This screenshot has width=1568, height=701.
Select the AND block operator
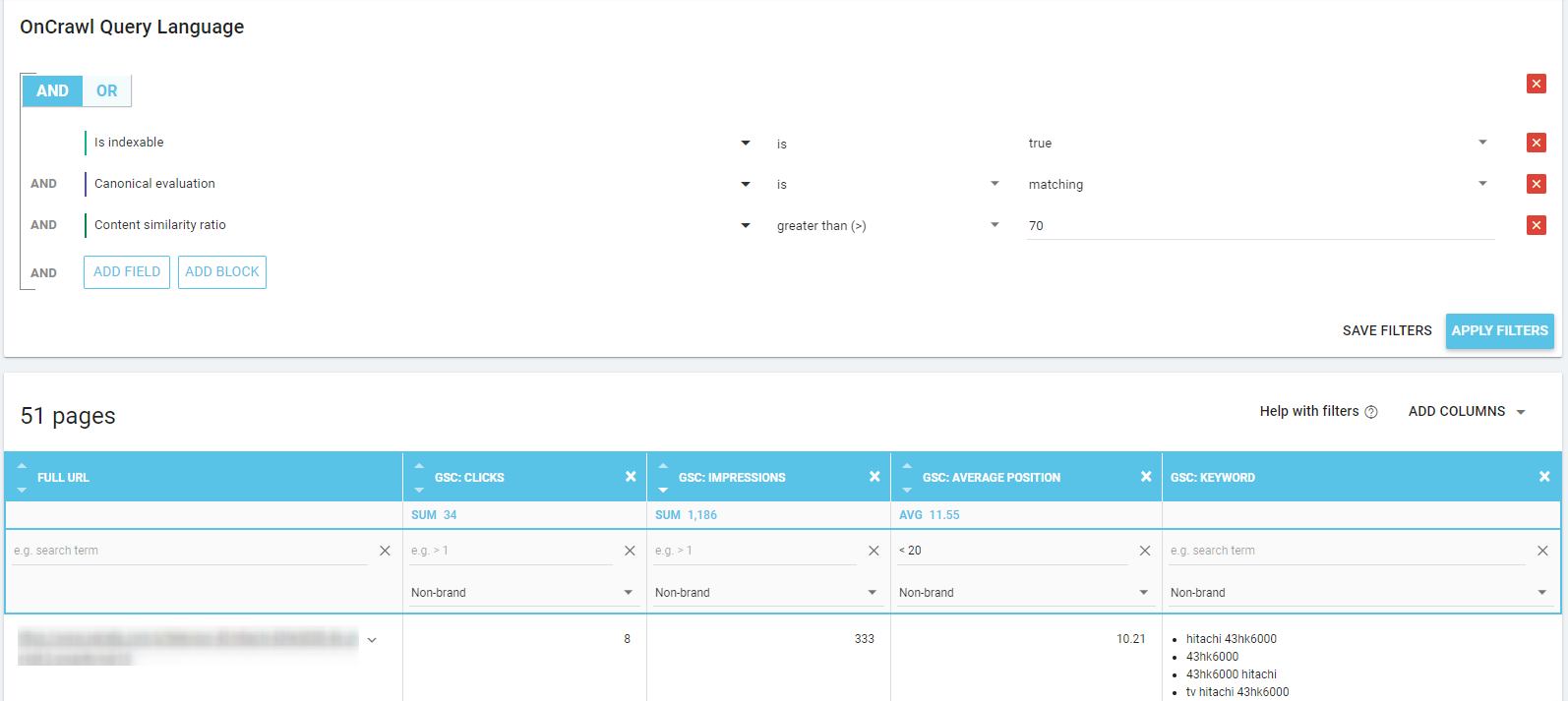pyautogui.click(x=52, y=90)
